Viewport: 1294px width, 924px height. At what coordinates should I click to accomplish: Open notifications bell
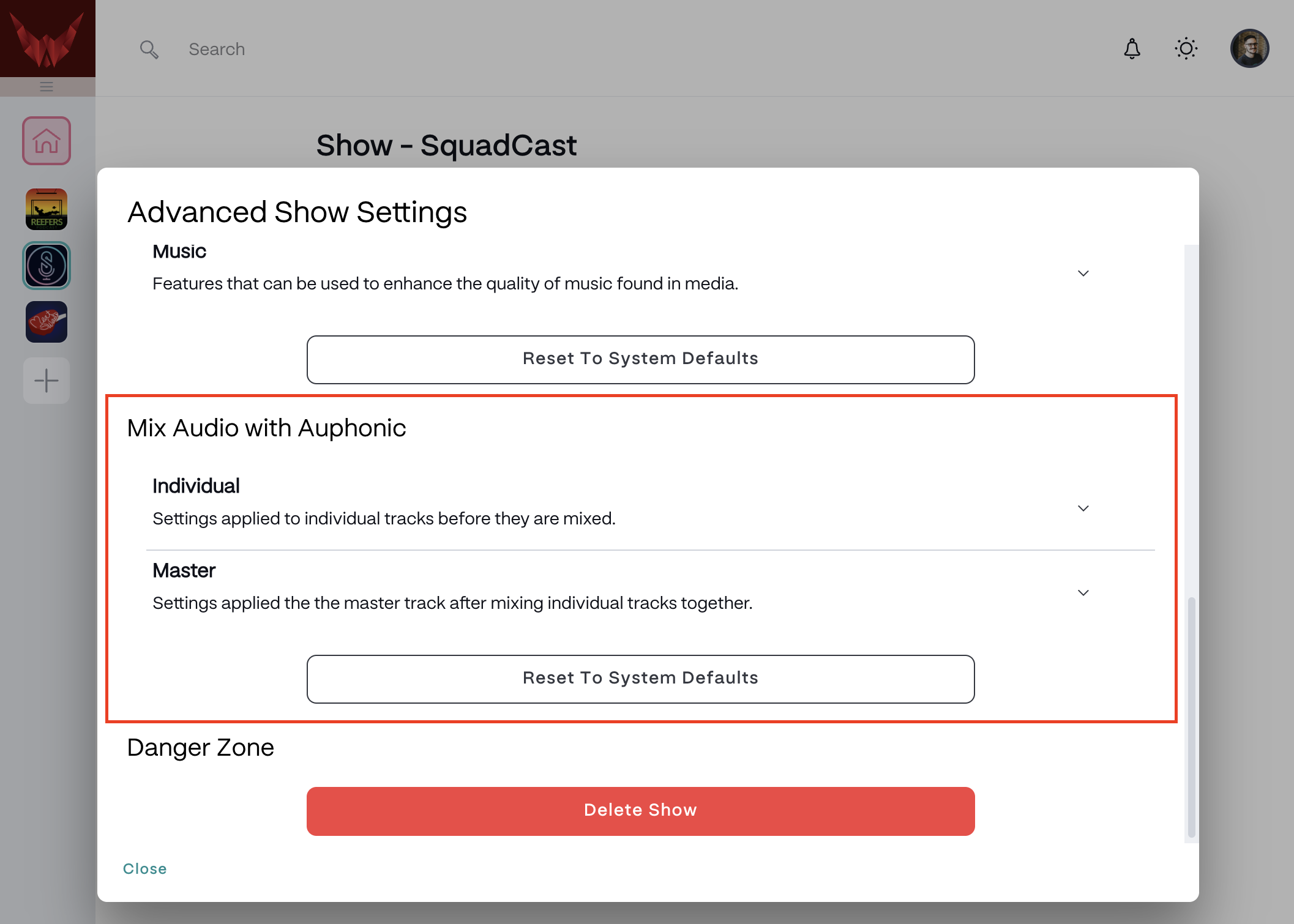tap(1132, 48)
